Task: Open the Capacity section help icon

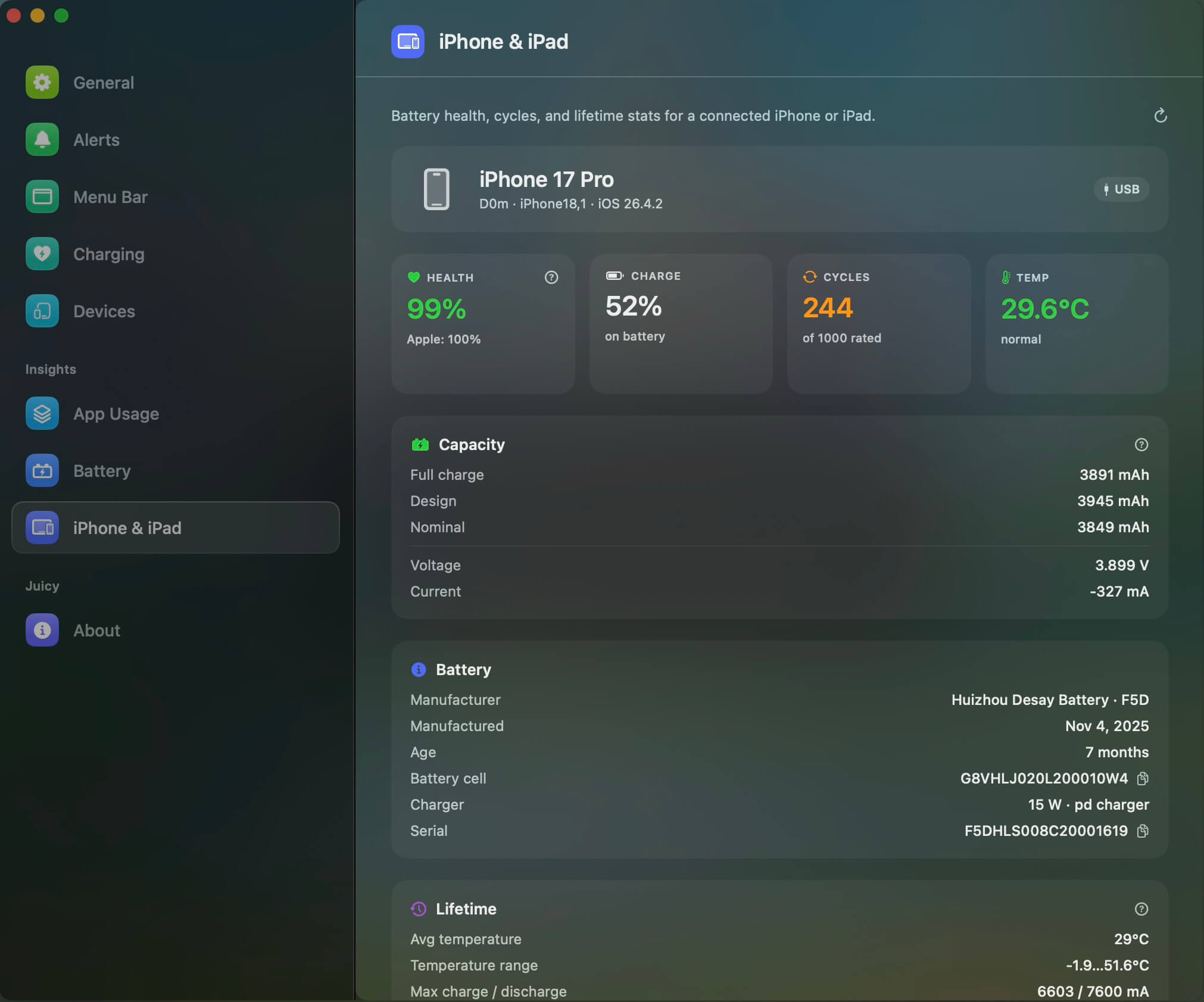Action: [1141, 445]
